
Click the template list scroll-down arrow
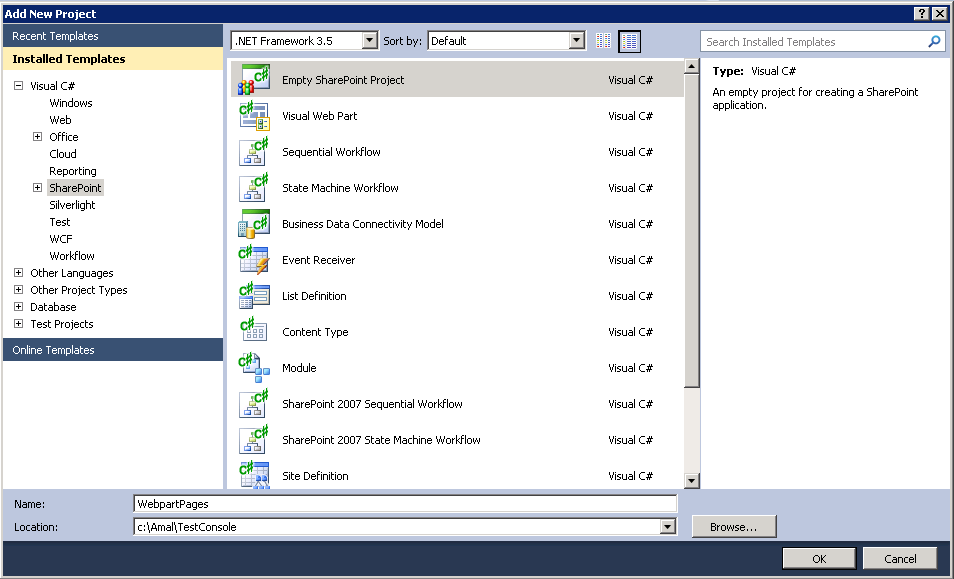(x=691, y=480)
